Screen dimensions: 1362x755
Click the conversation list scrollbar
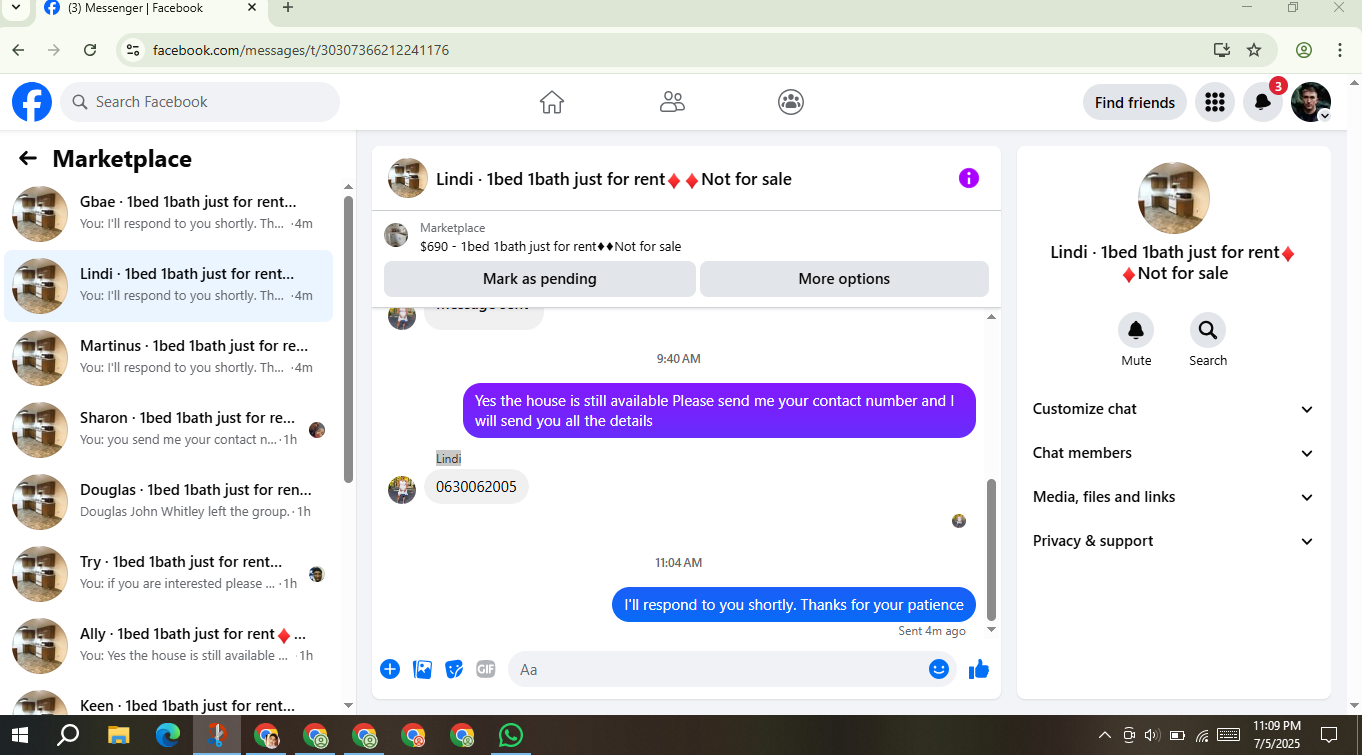point(348,340)
